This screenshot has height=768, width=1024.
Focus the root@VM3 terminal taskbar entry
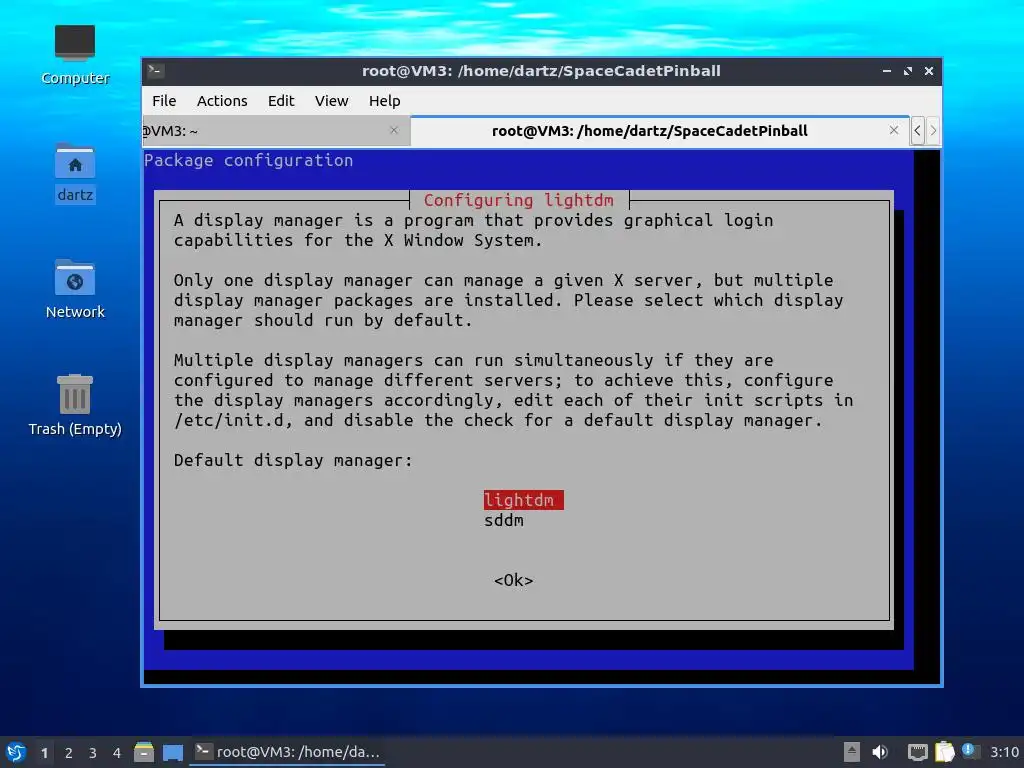point(287,752)
